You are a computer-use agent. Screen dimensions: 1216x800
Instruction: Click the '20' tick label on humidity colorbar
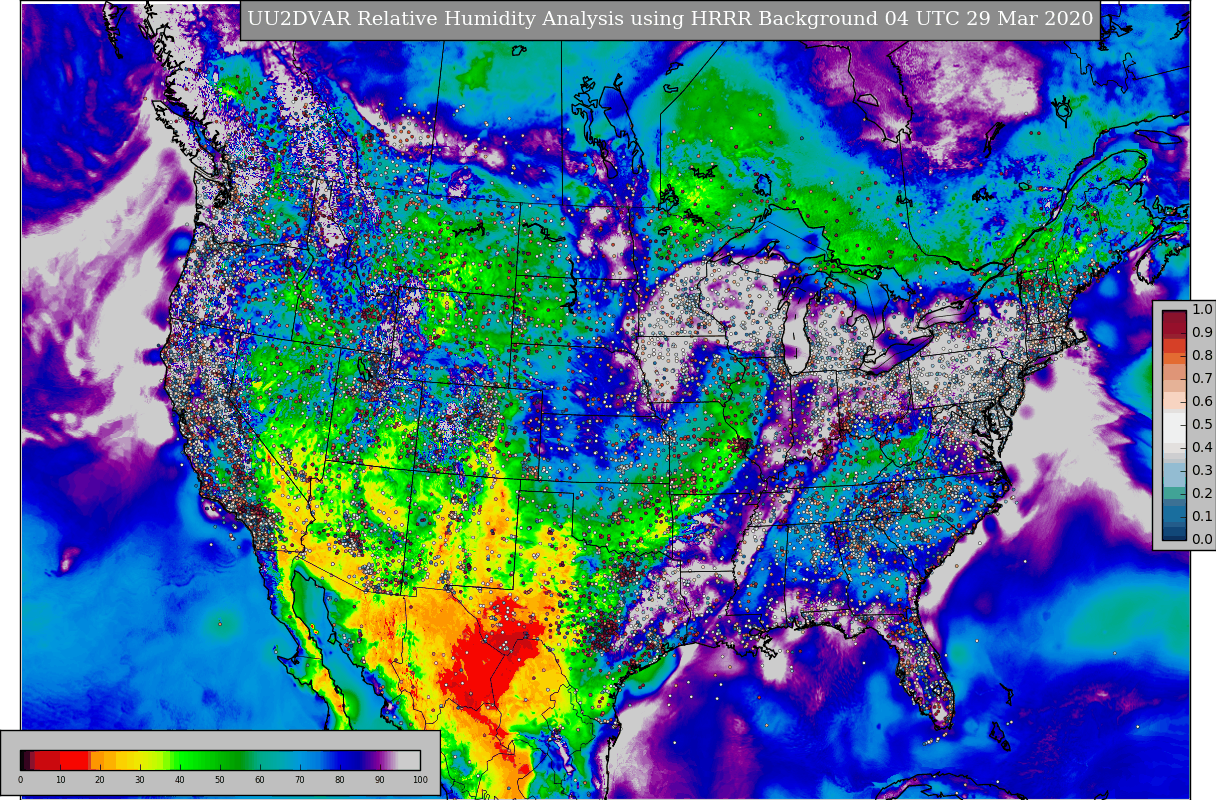point(100,780)
